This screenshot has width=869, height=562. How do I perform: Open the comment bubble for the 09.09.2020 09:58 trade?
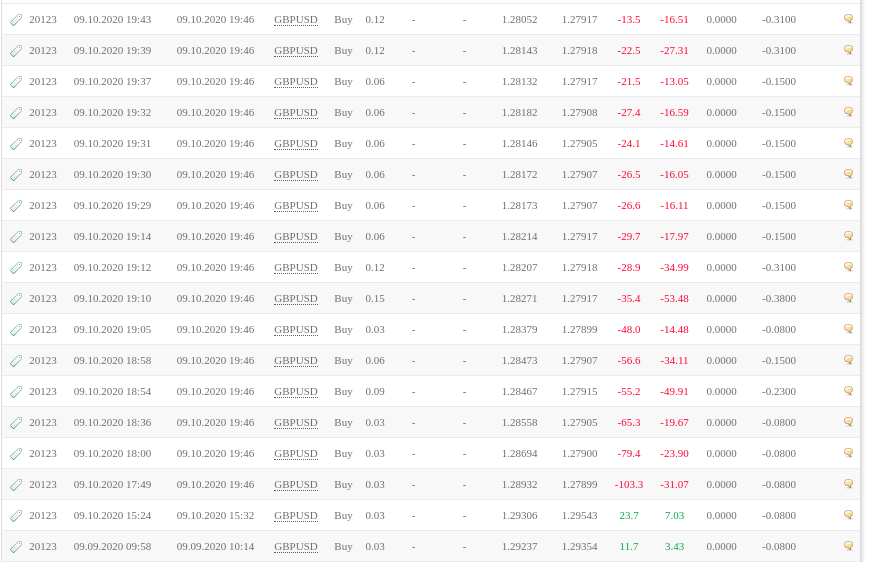tap(848, 546)
